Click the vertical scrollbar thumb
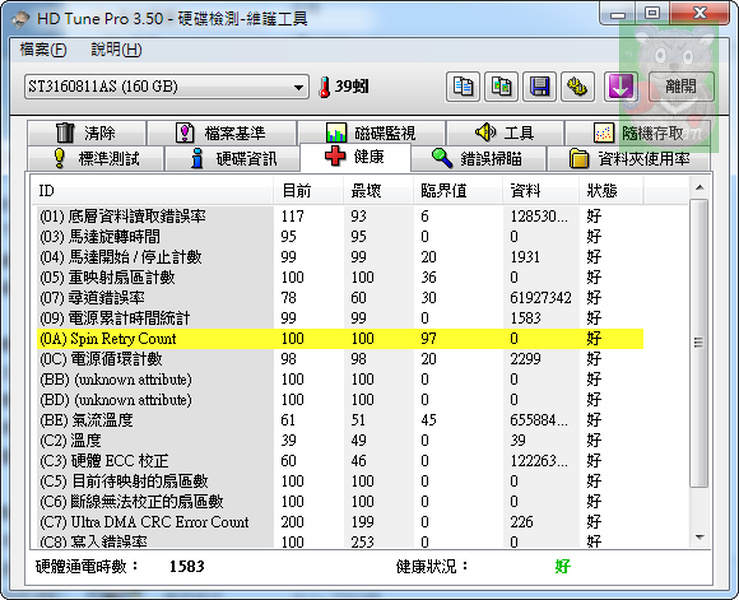The width and height of the screenshot is (739, 600). coord(699,343)
